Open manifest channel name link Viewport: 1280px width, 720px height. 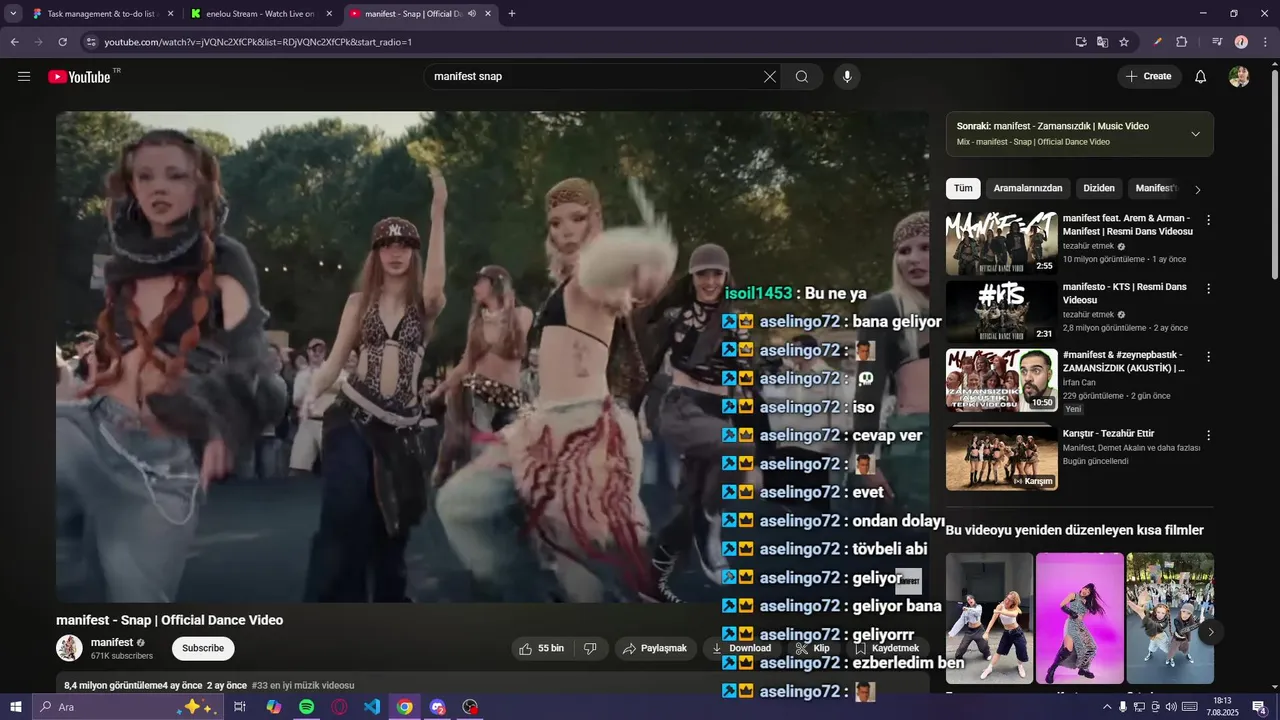coord(112,642)
